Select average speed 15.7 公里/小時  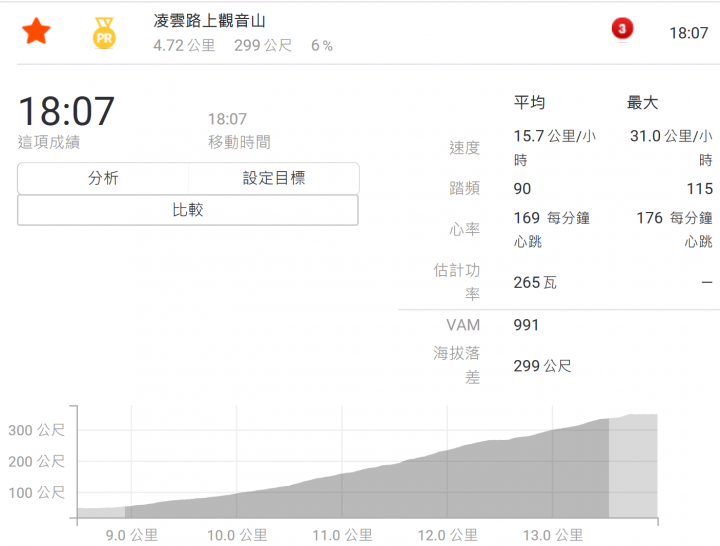tap(554, 148)
